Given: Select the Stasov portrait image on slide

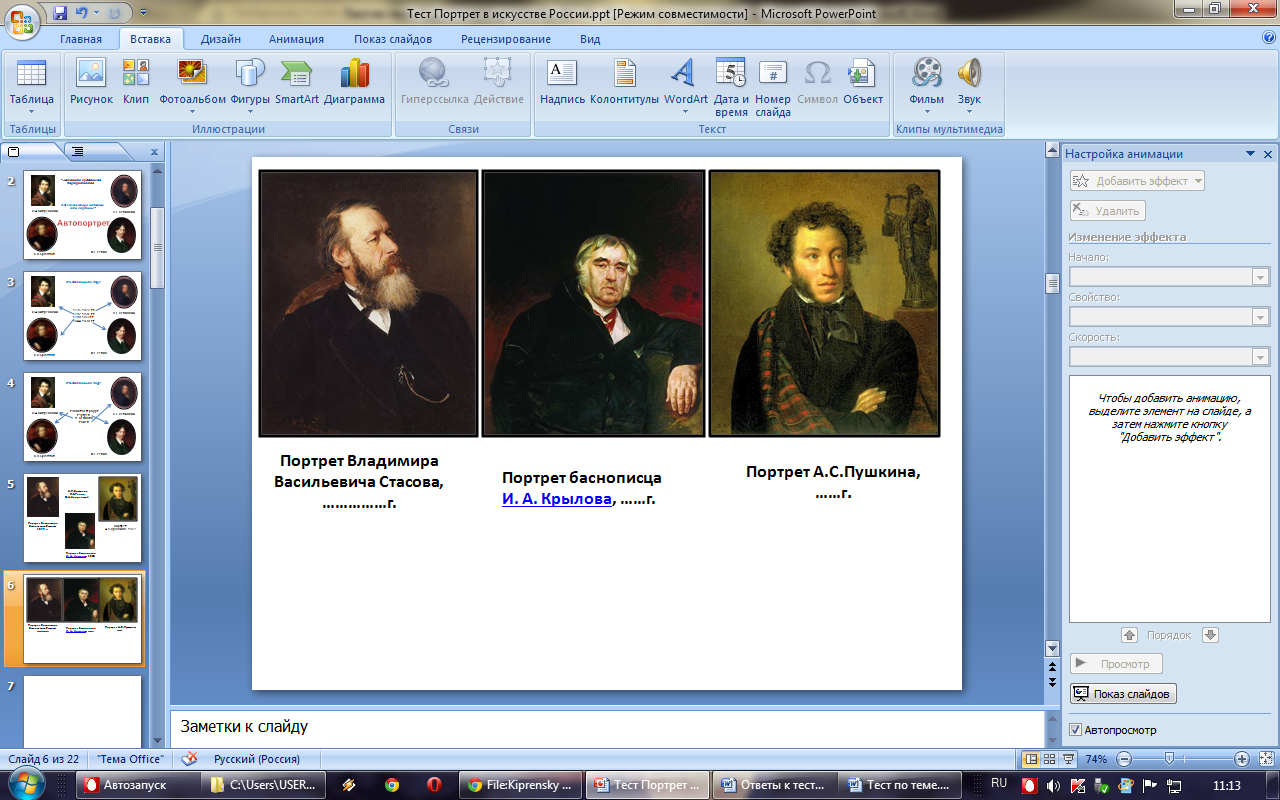Looking at the screenshot, I should (369, 303).
